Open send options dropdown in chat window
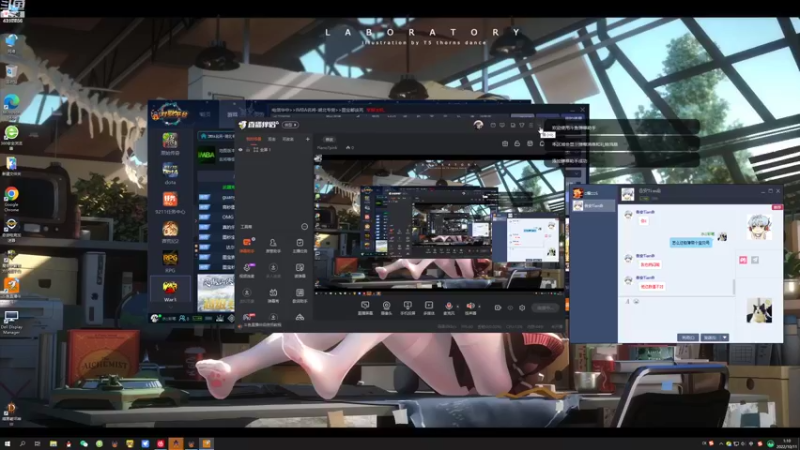The height and width of the screenshot is (450, 800). click(724, 338)
